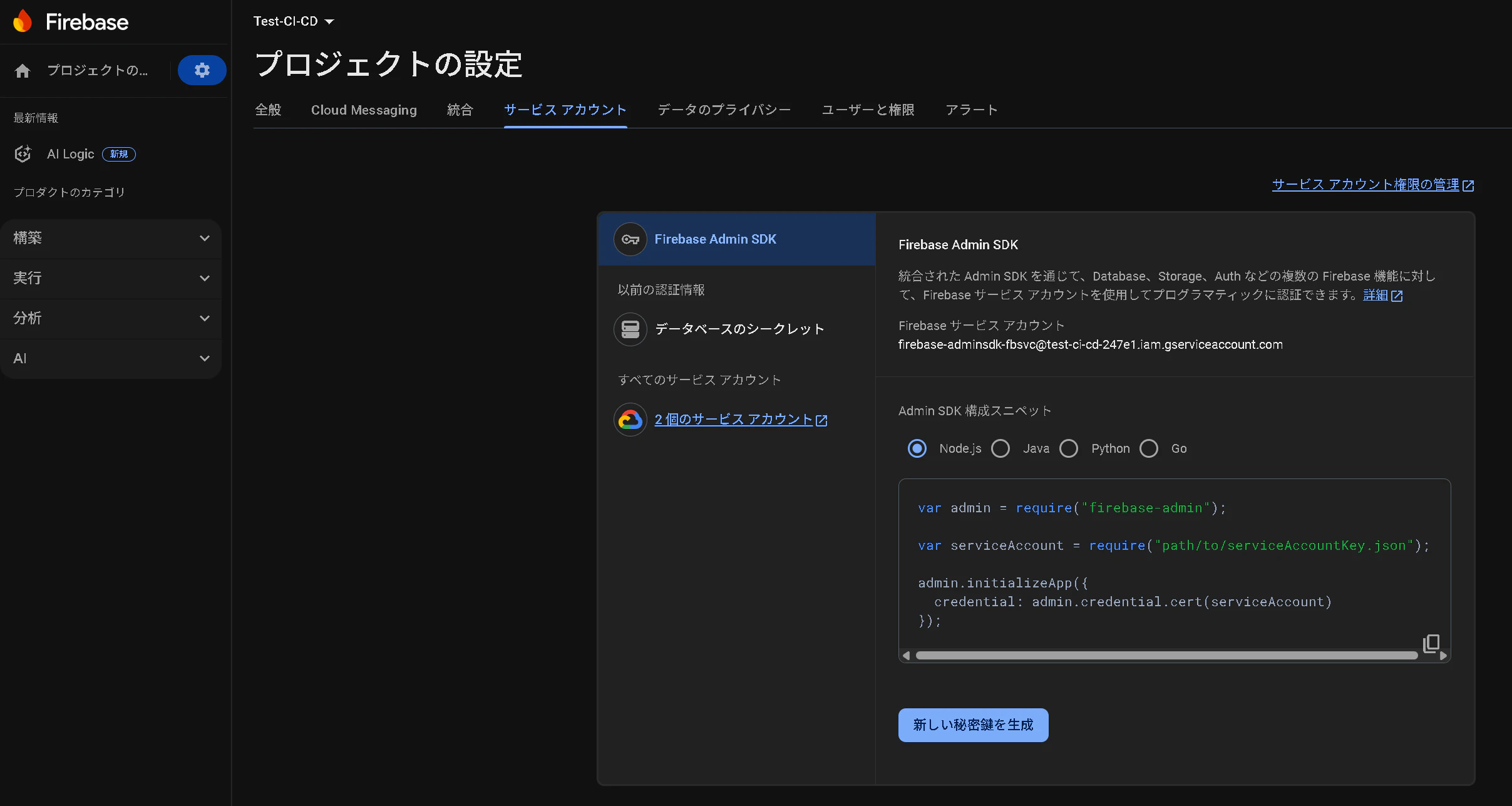
Task: Open the project settings gear button
Action: coord(202,70)
